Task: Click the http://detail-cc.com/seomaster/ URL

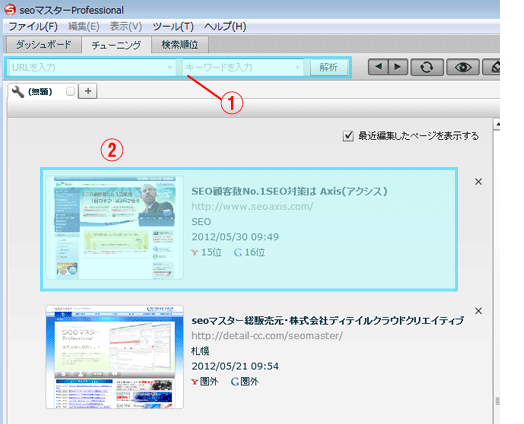Action: click(267, 335)
